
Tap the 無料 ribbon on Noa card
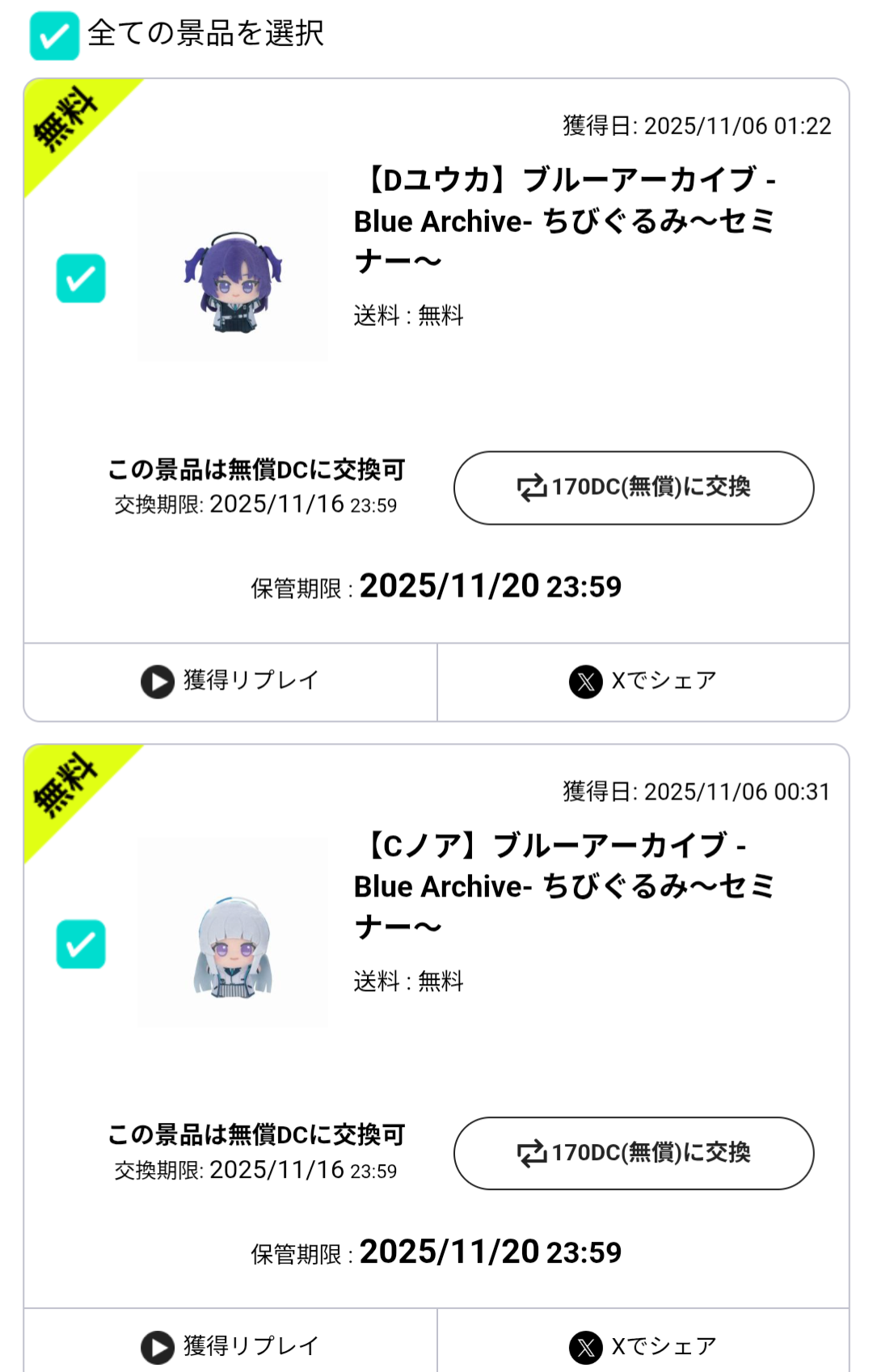tap(66, 785)
